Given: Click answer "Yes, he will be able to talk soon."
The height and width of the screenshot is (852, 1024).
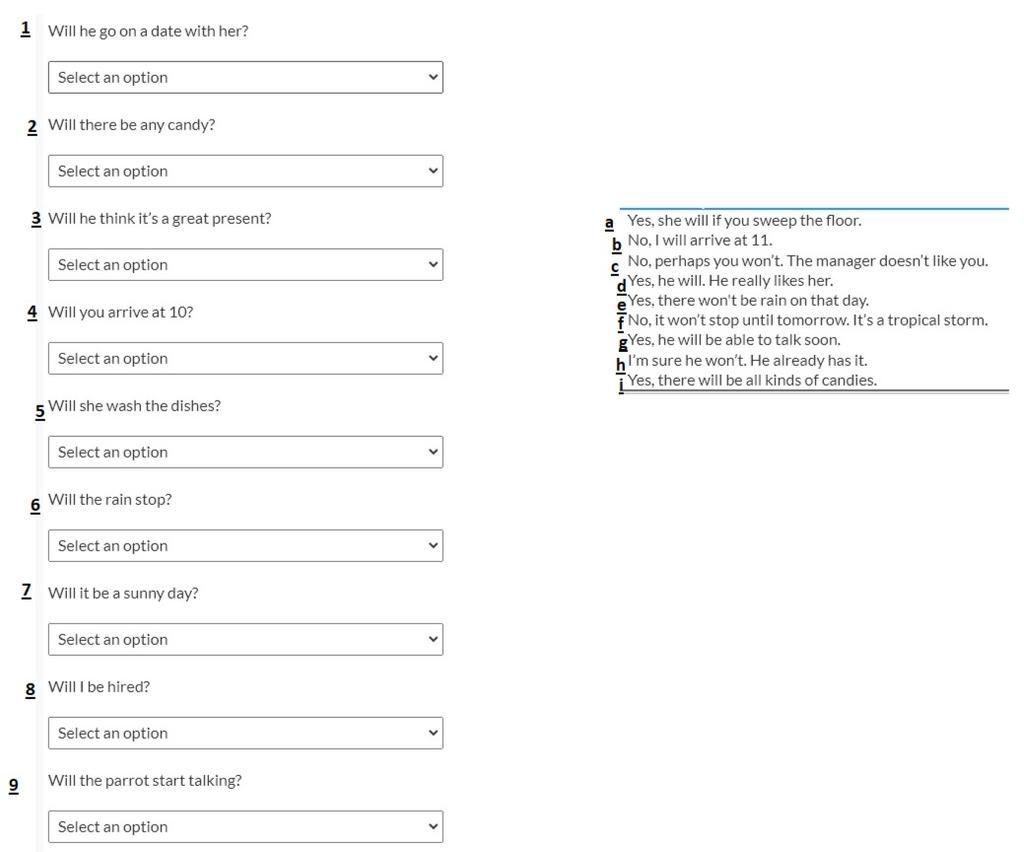Looking at the screenshot, I should pos(734,340).
